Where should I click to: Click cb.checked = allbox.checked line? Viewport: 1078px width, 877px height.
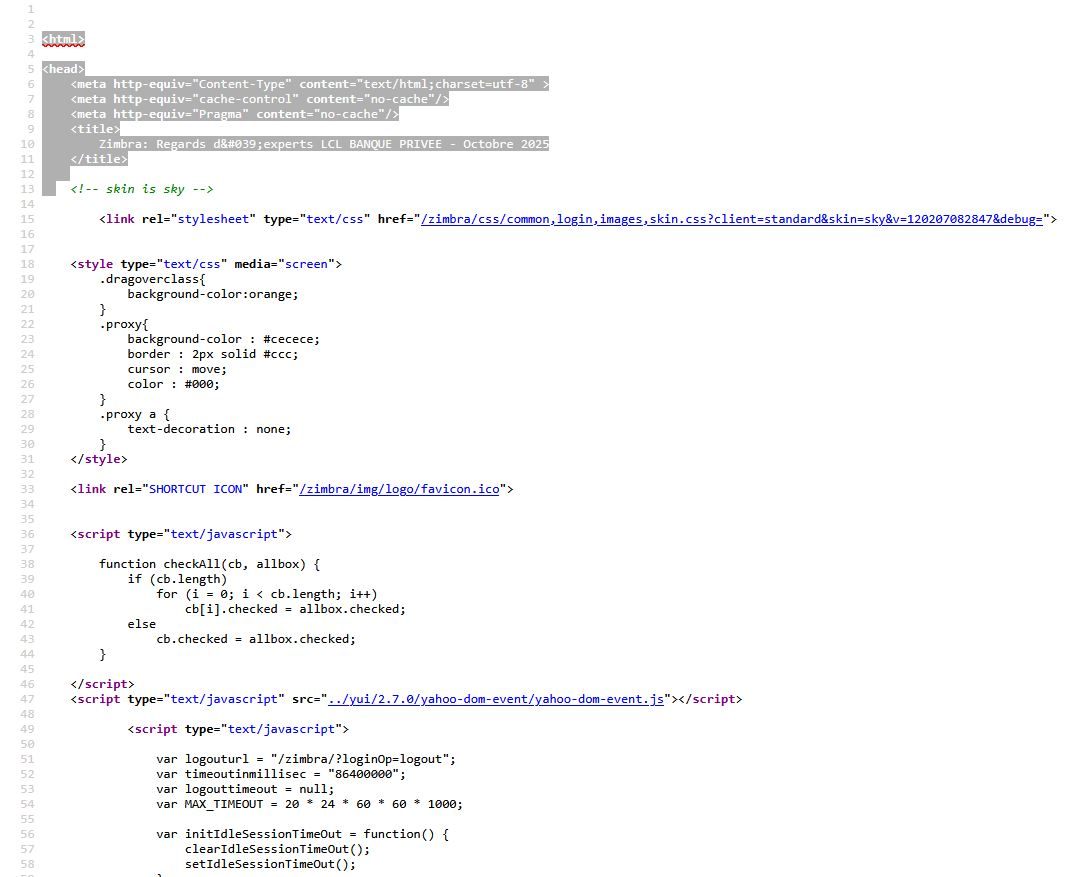[x=256, y=639]
